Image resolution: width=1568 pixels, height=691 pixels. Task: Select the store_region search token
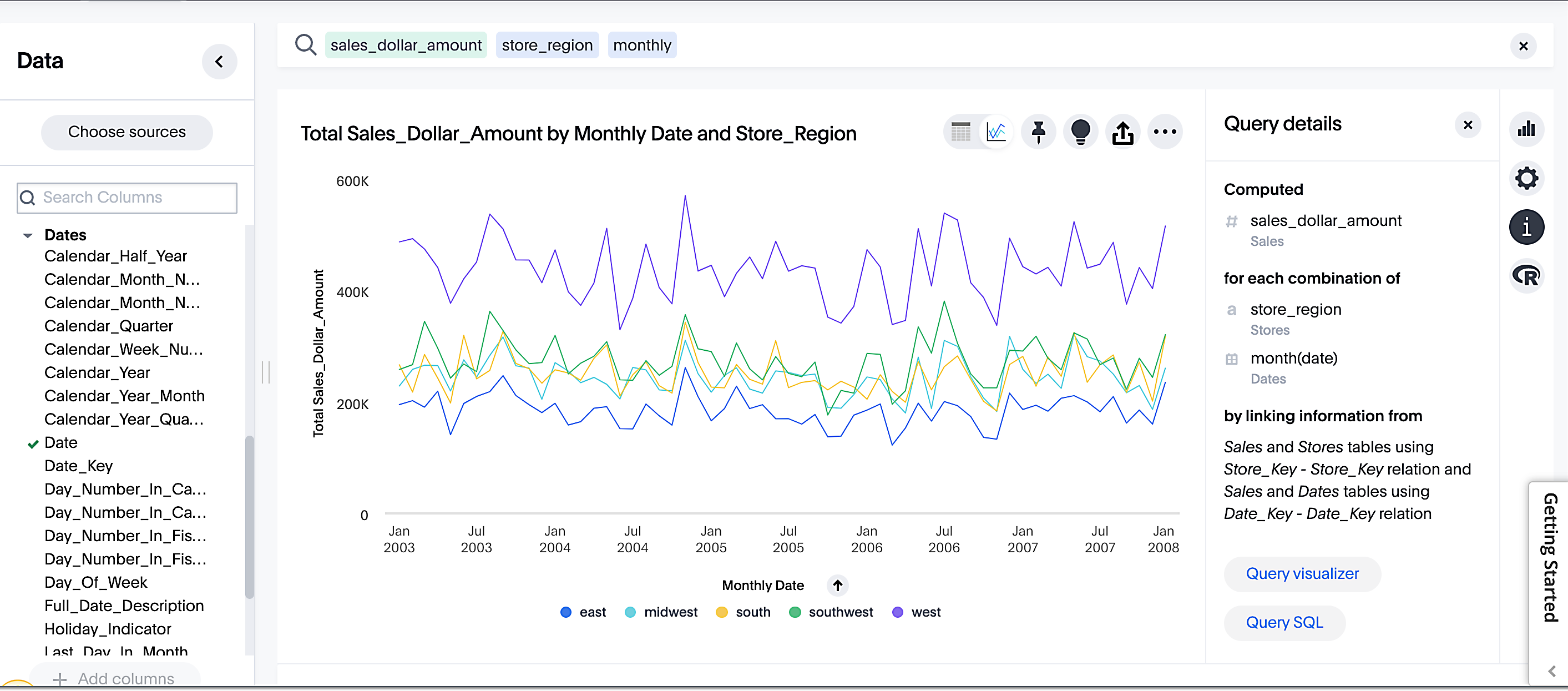(x=547, y=45)
